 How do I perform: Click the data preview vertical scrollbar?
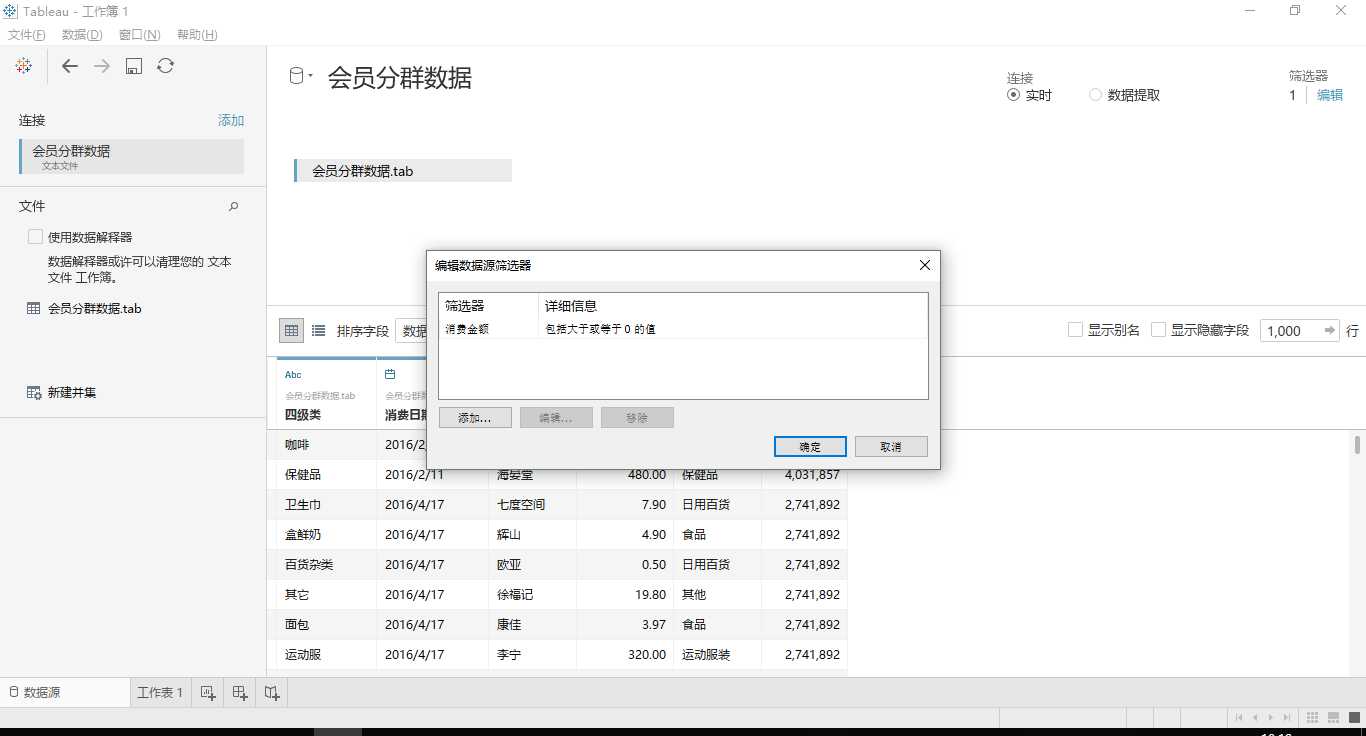[x=1357, y=445]
